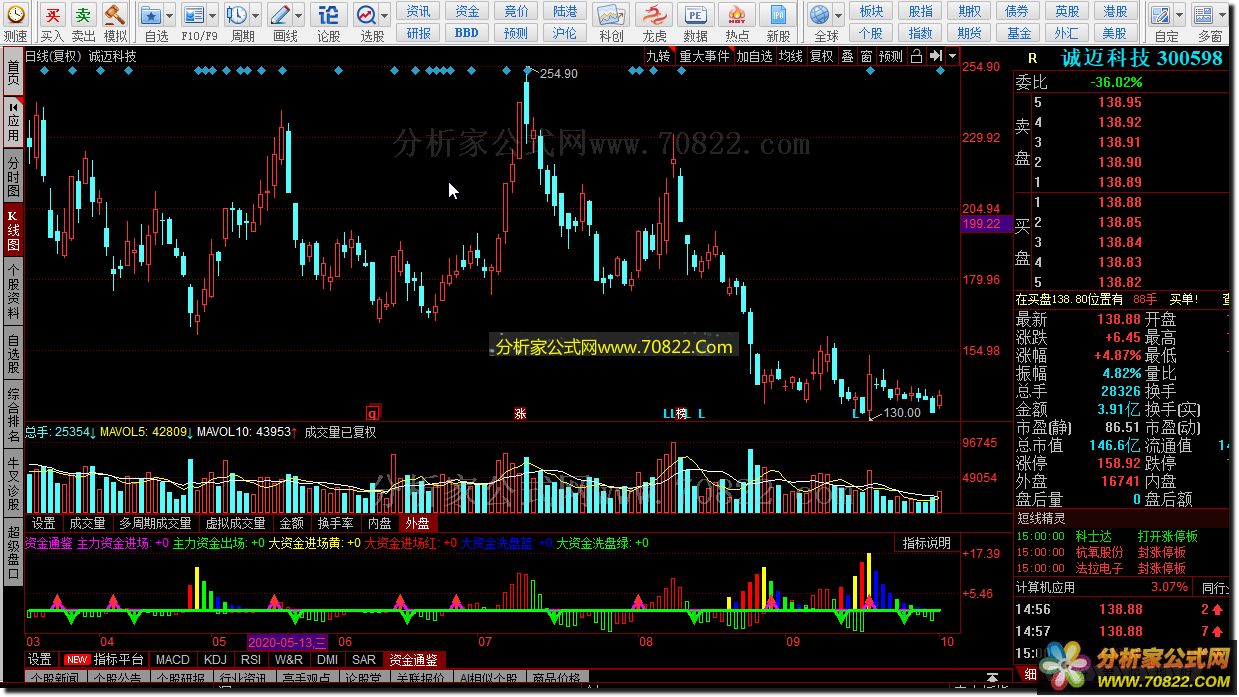Toggle 复权 adjustment in chart toolbar
The image size is (1239, 697).
click(821, 56)
